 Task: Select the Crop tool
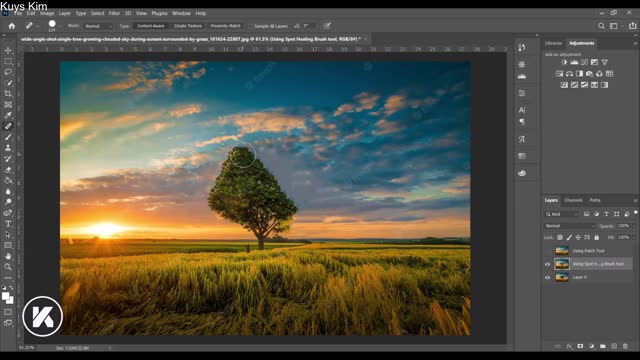pos(8,93)
